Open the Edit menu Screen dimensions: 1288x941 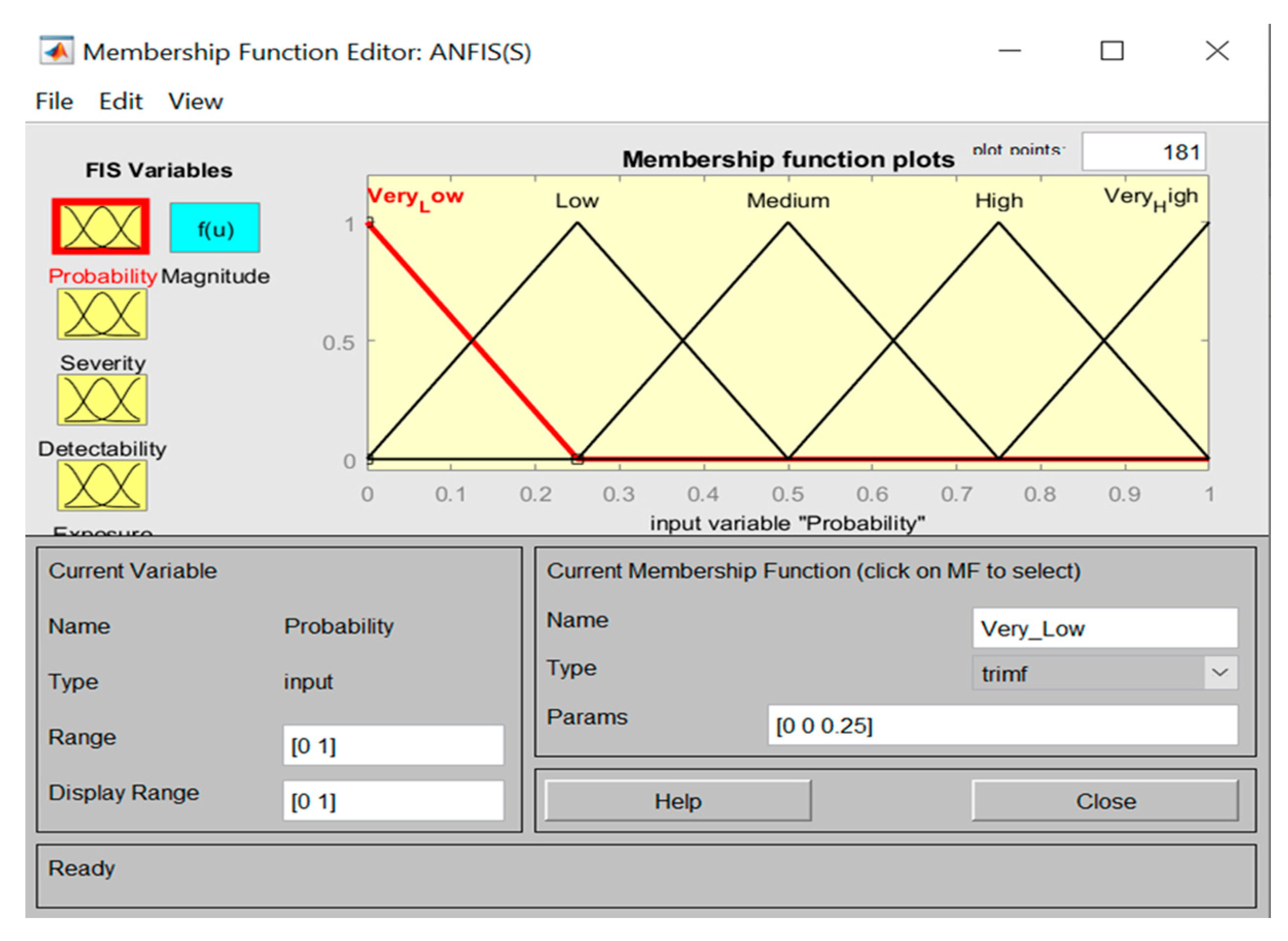(120, 101)
